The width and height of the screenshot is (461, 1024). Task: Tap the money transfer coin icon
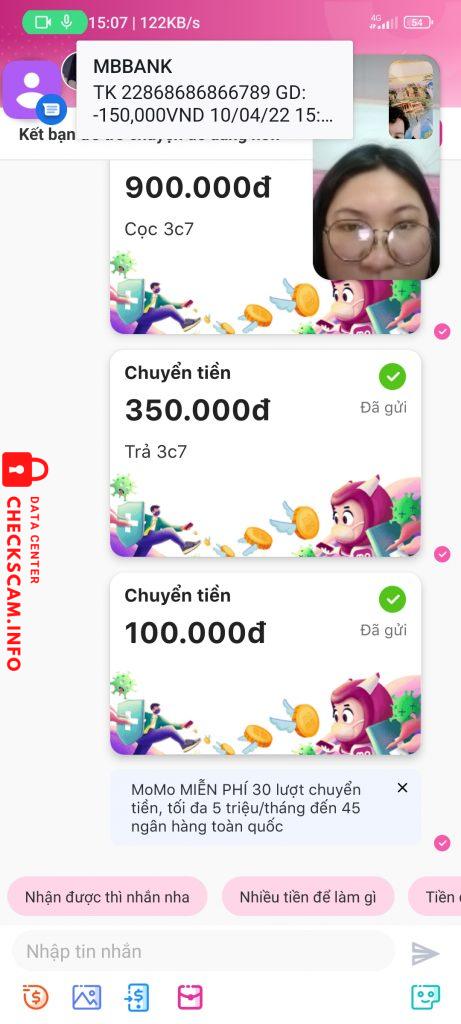(35, 997)
